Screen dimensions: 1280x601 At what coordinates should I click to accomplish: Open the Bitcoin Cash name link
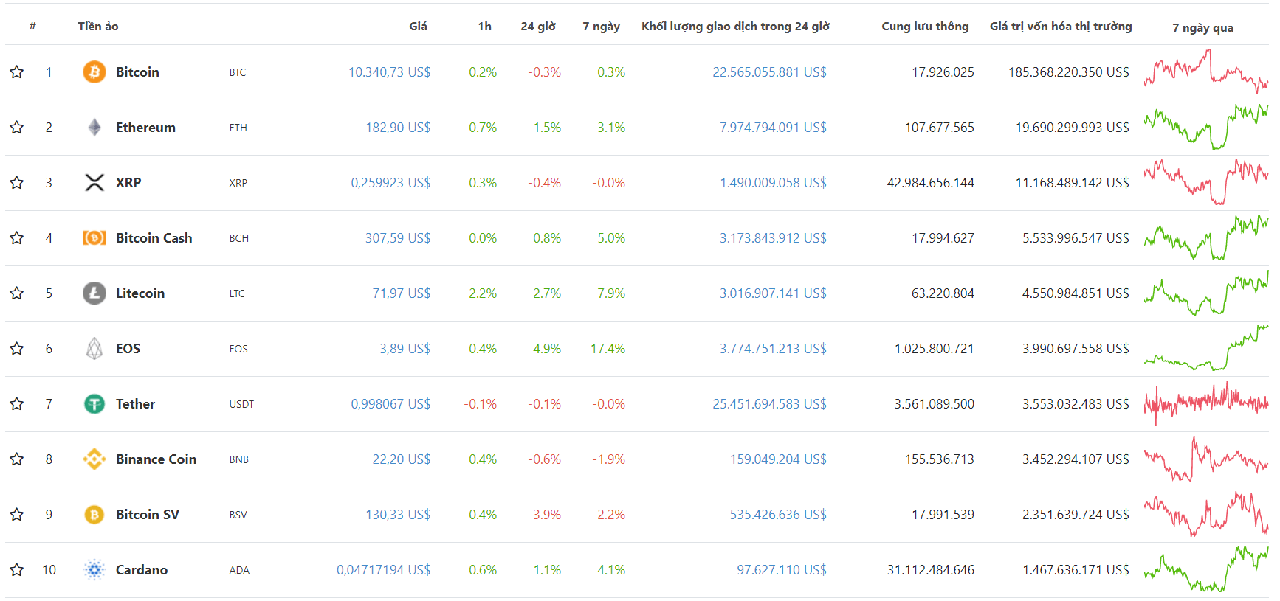click(154, 238)
